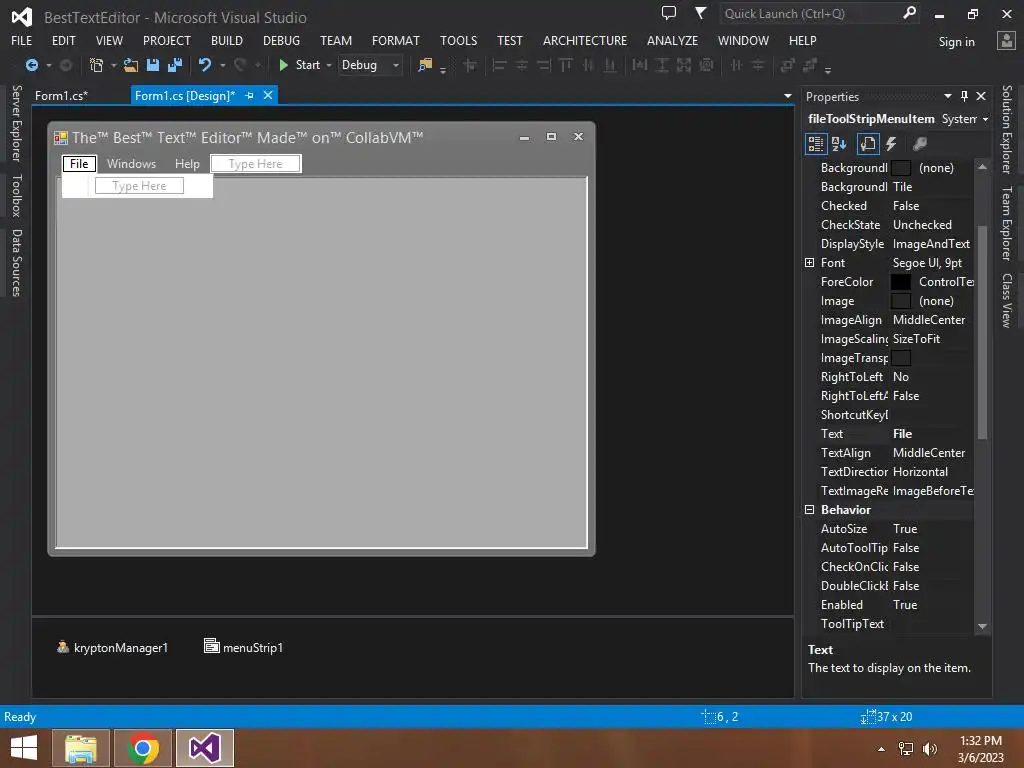Image resolution: width=1024 pixels, height=768 pixels.
Task: Click the Checked property value False
Action: [906, 206]
